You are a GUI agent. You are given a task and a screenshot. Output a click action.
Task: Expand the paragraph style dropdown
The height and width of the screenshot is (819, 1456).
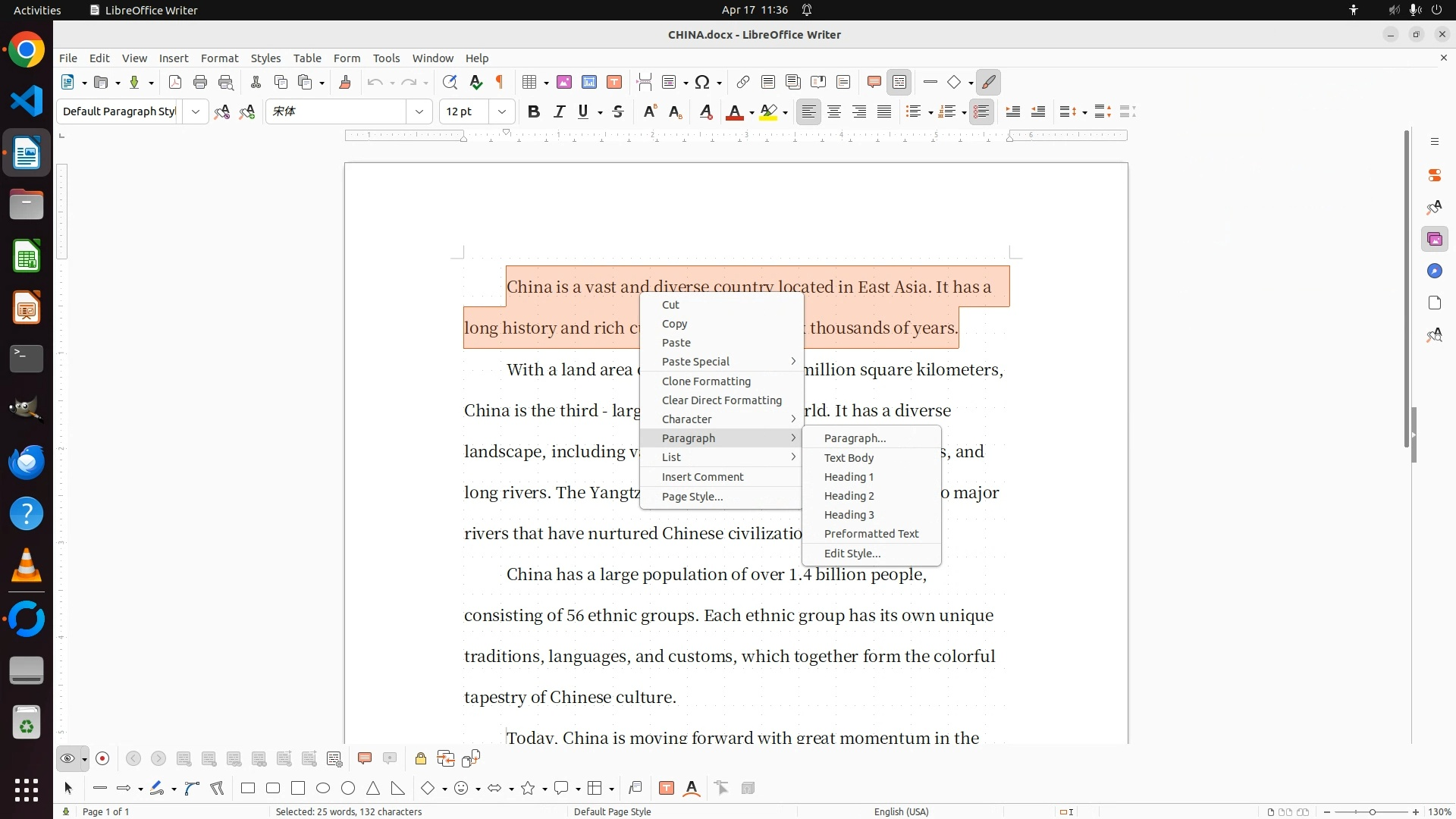pos(196,112)
